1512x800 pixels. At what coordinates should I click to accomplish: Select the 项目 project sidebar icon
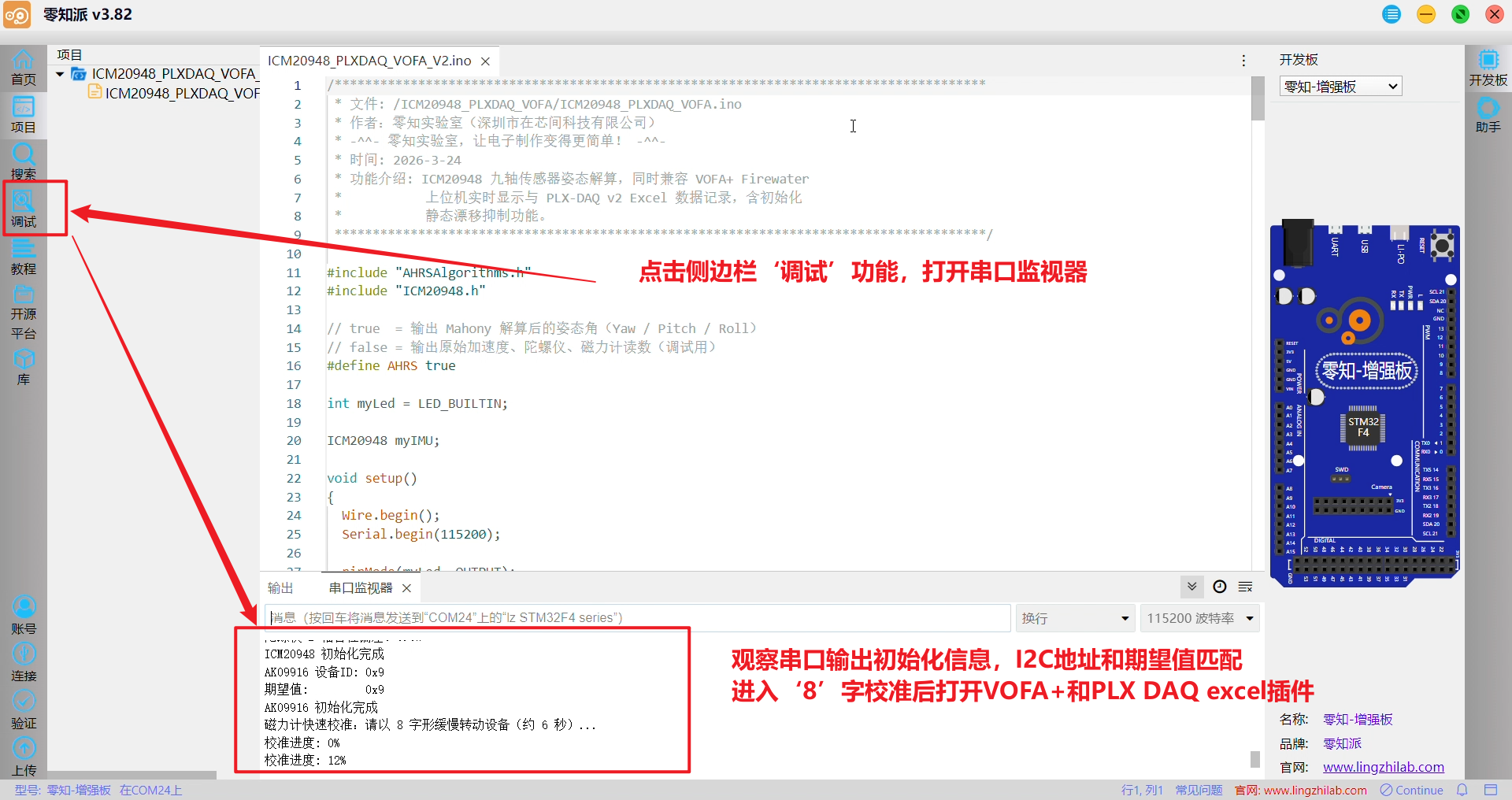[23, 115]
